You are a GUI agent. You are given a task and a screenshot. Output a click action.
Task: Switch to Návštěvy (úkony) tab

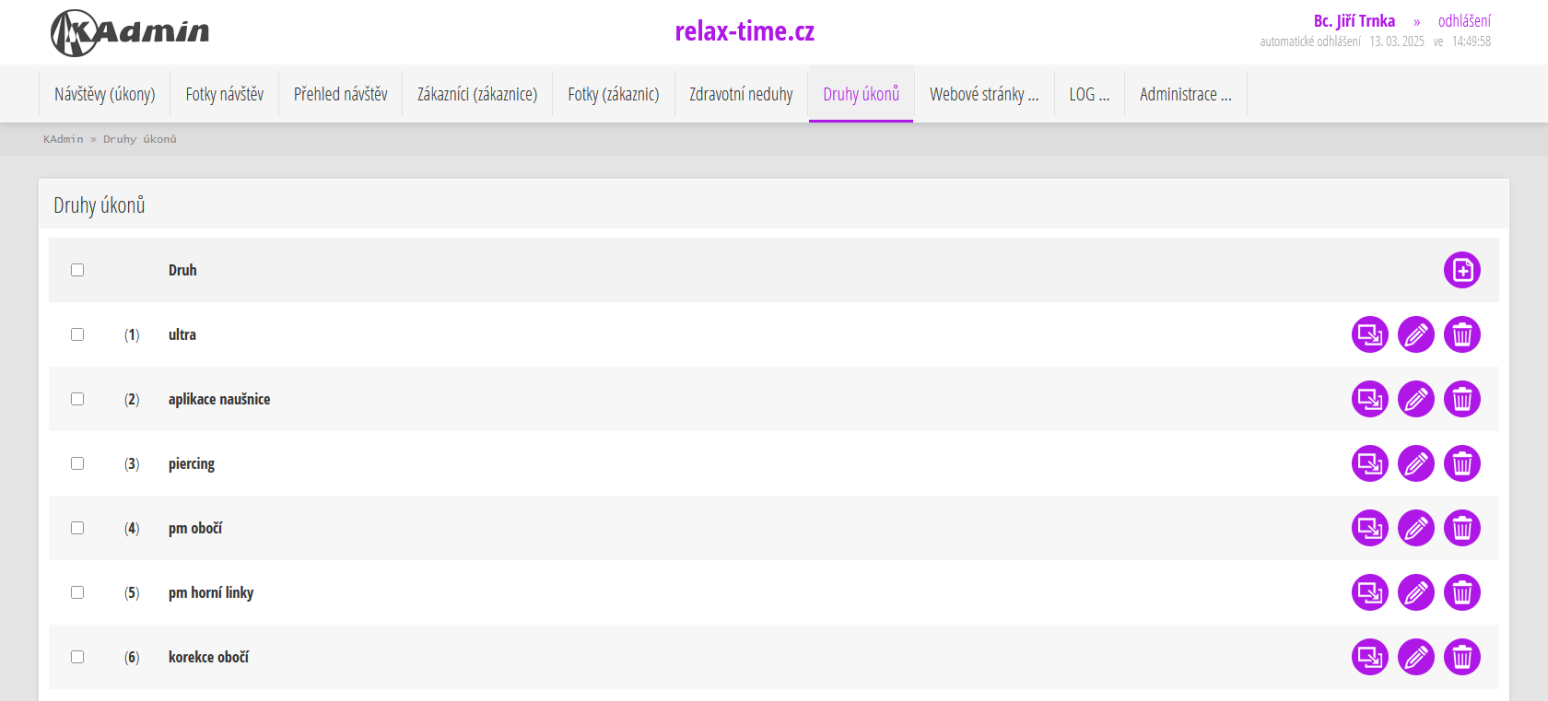pyautogui.click(x=104, y=95)
